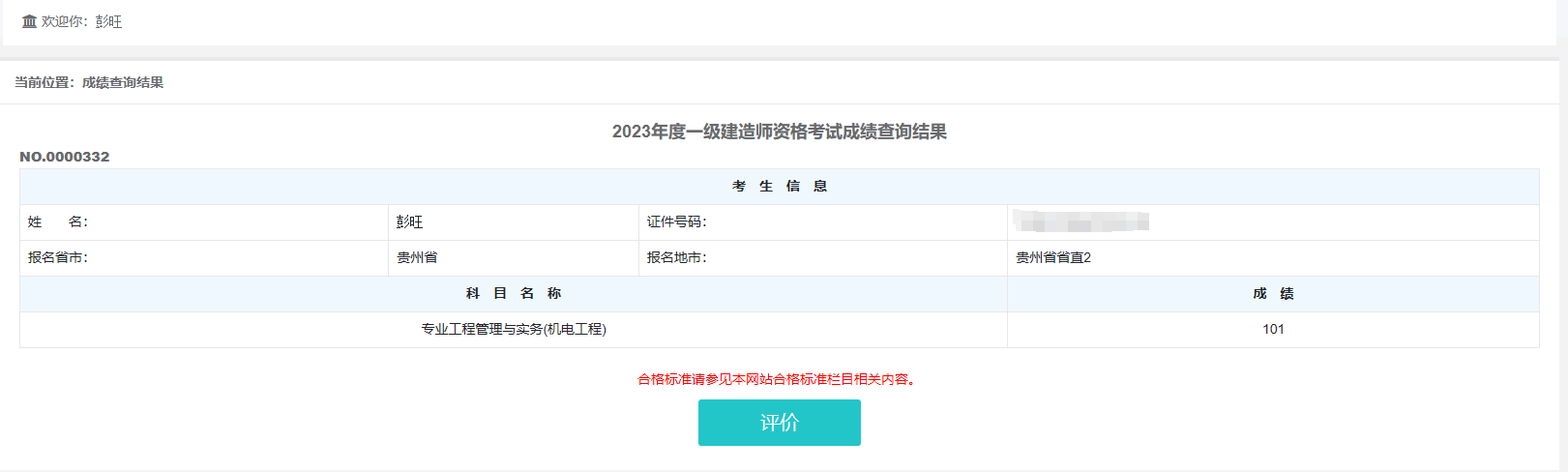Click the 专业工程管理与实务(机电工程) subject cell
1568x472 pixels.
(513, 330)
